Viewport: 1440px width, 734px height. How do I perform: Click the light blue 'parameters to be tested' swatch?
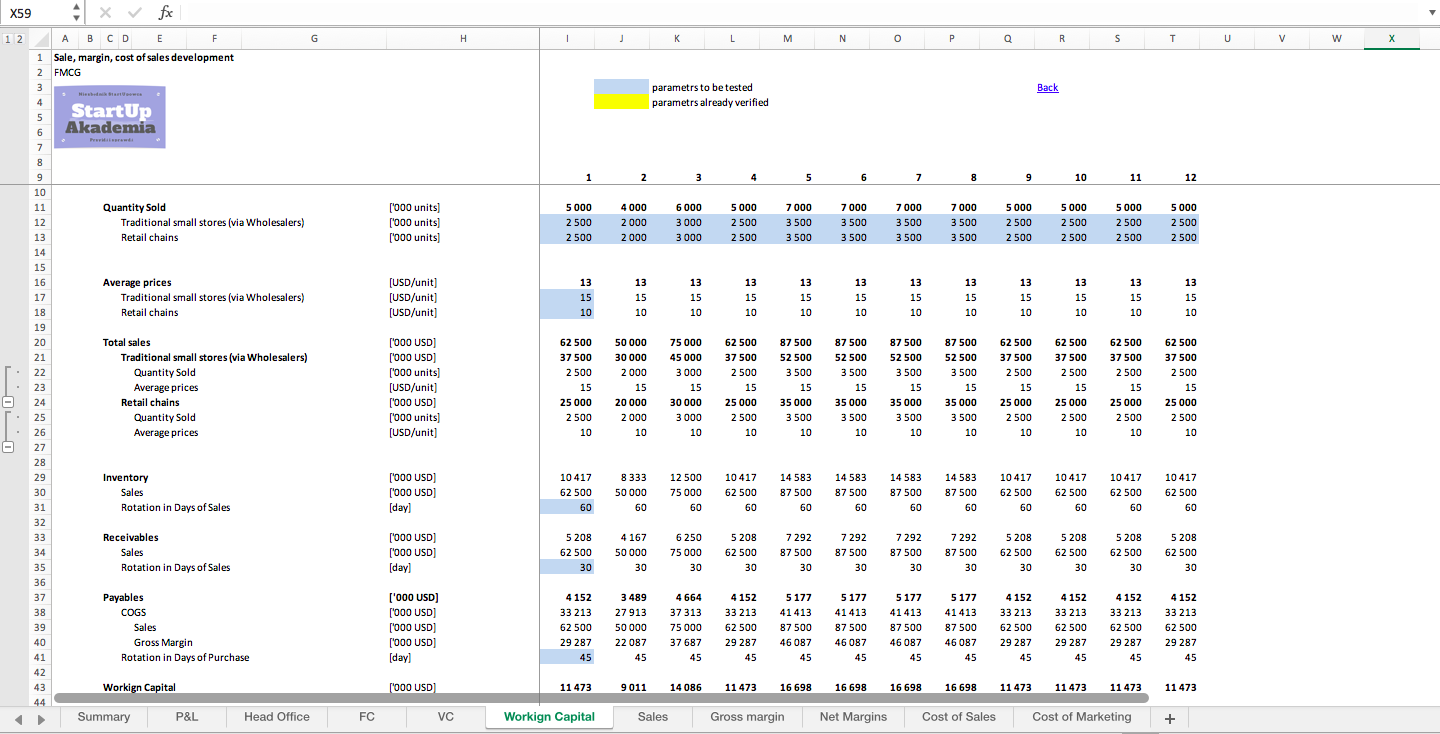(621, 87)
